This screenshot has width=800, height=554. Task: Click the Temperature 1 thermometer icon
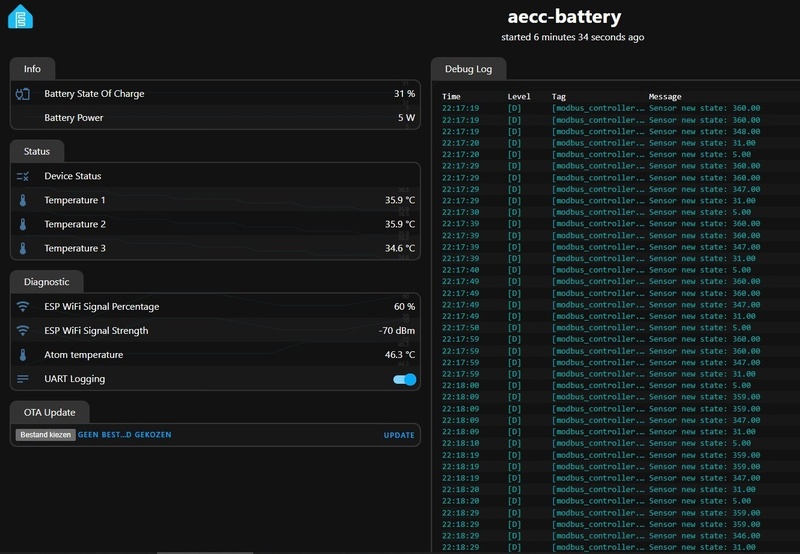point(23,200)
